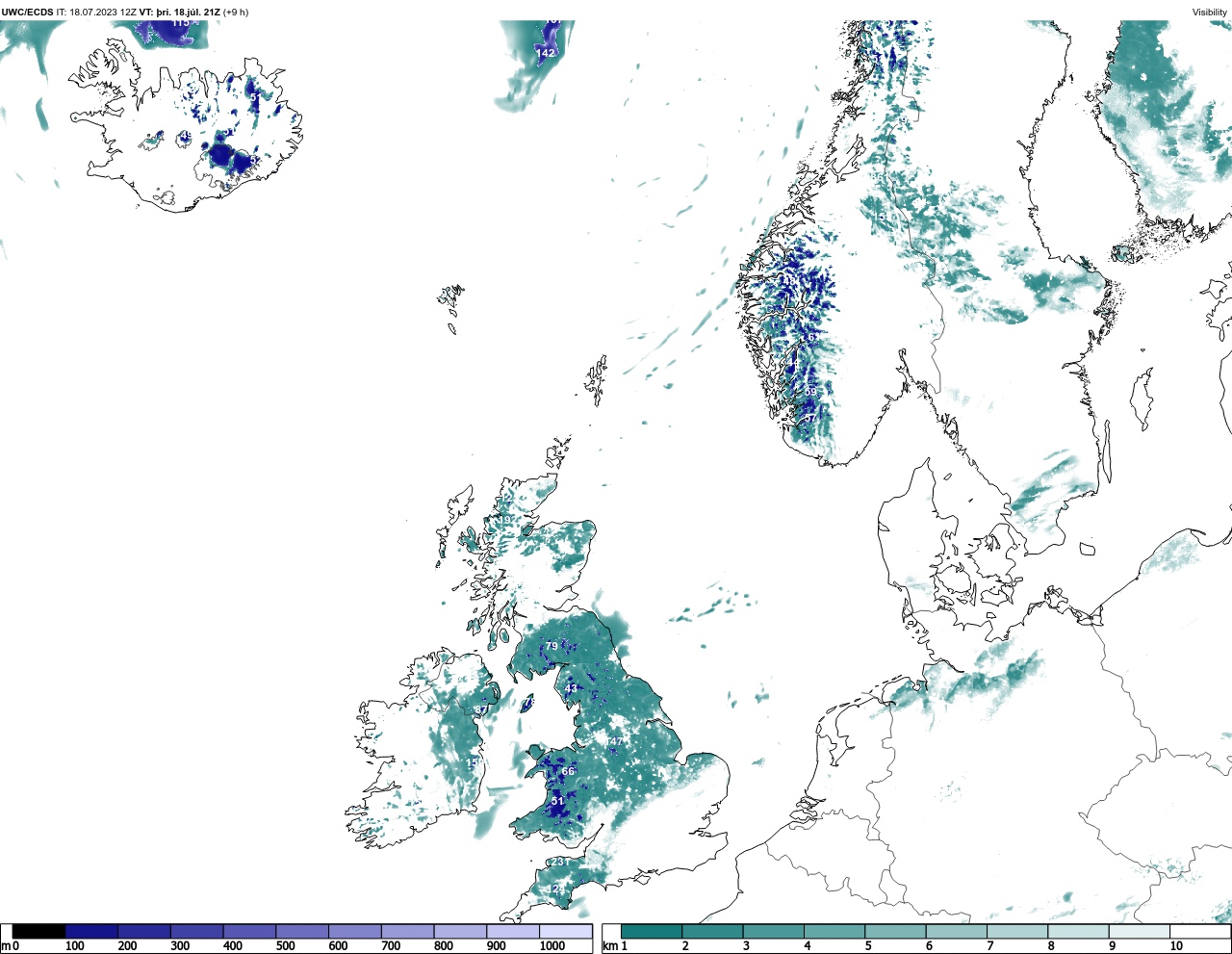Select the palest 9–10 km legend swatch

[x=1140, y=931]
